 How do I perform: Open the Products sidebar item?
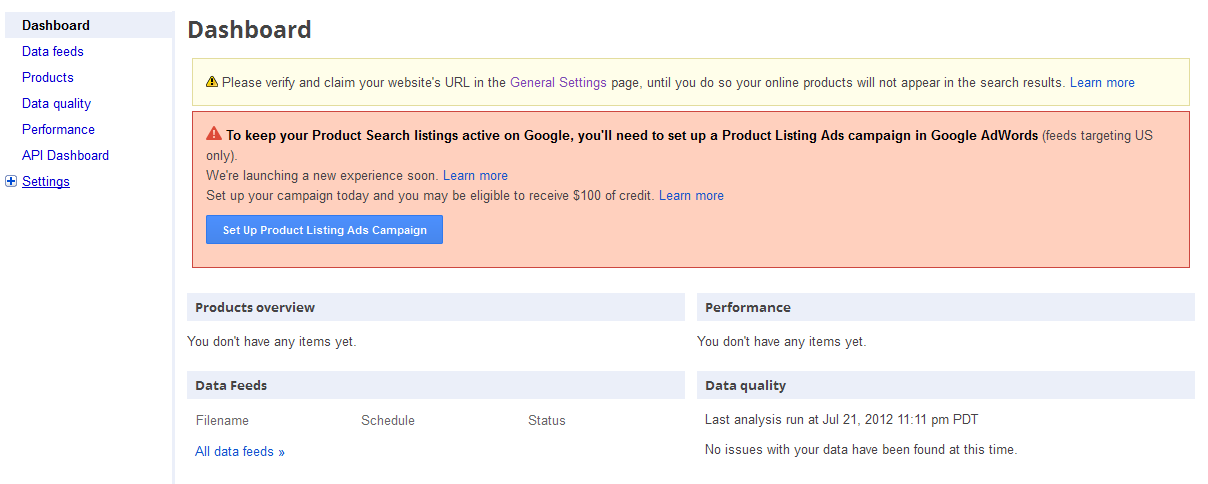[x=47, y=77]
